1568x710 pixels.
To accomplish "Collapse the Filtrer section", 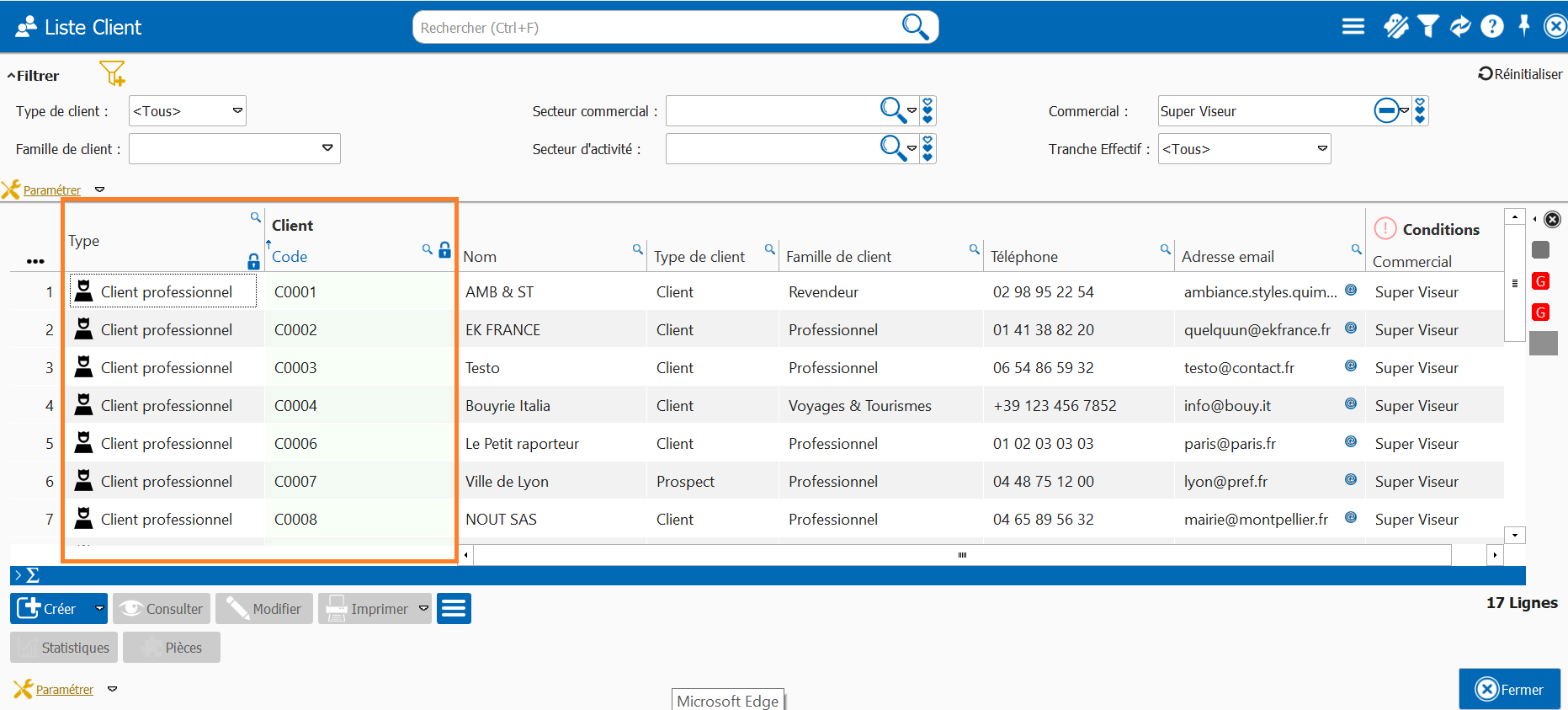I will point(34,76).
